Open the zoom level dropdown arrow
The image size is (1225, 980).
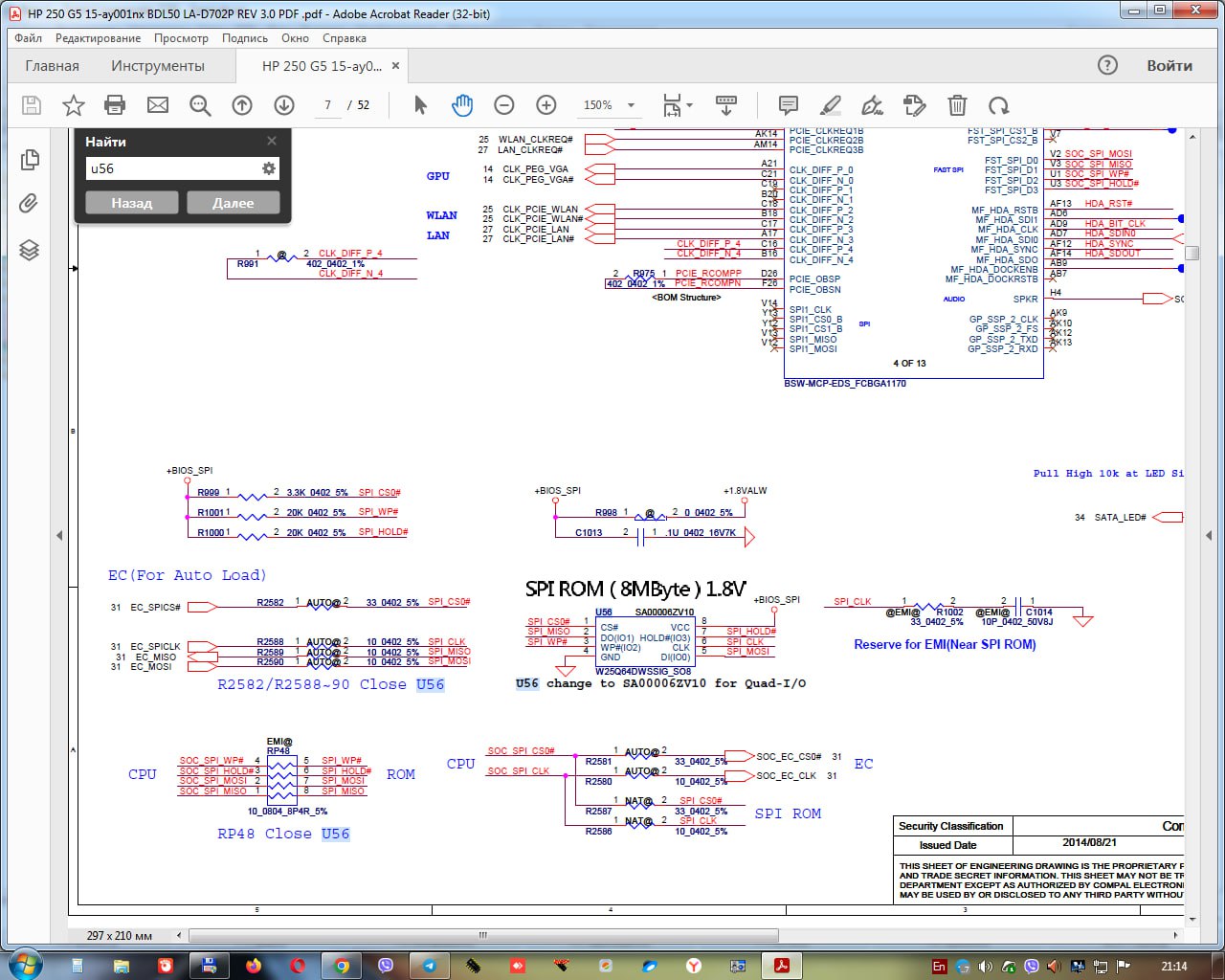coord(631,105)
